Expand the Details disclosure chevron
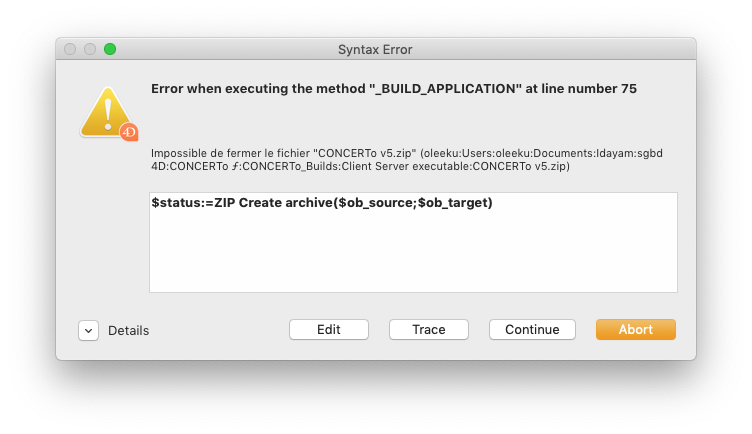The image size is (752, 434). (x=88, y=330)
